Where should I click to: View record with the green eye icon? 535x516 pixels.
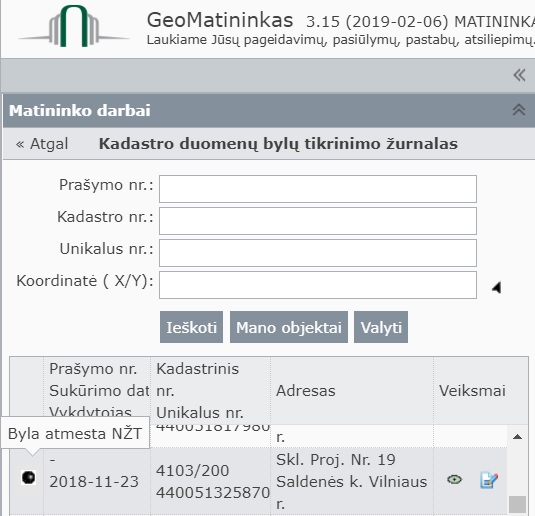(454, 479)
